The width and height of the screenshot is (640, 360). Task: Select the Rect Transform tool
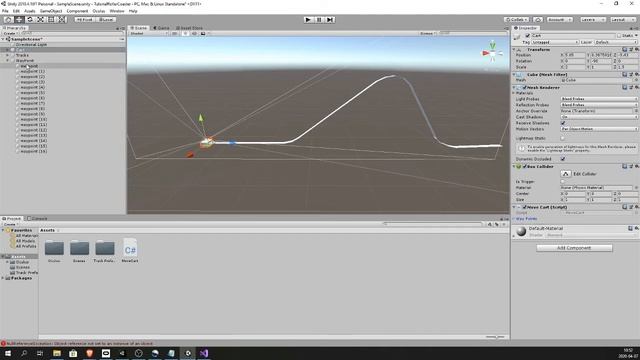point(51,19)
